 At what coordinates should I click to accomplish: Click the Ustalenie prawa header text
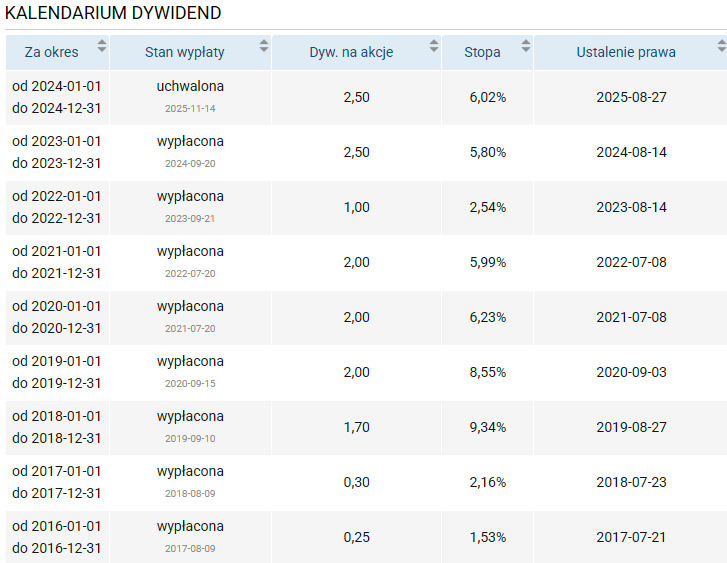coord(626,52)
